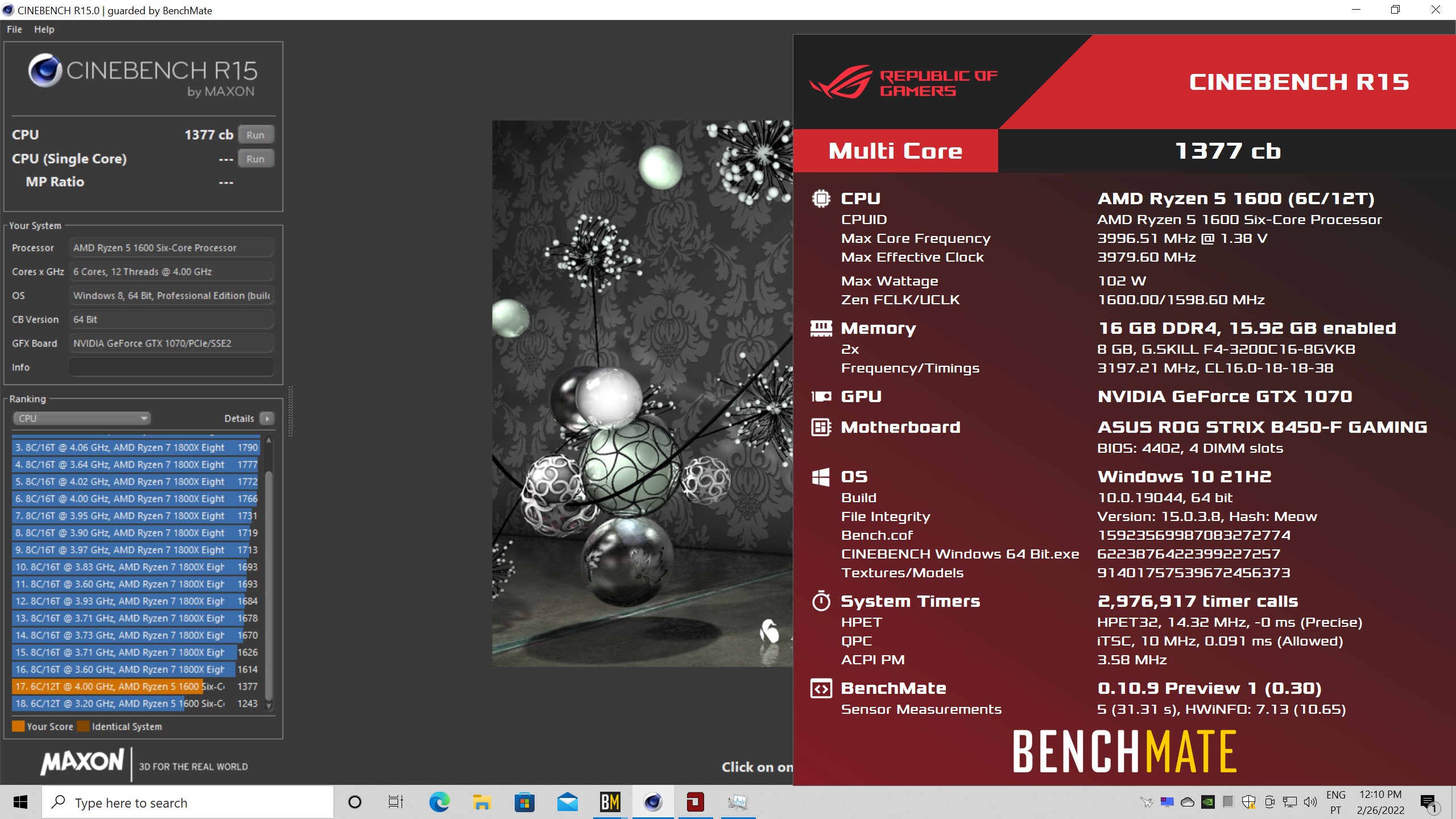The height and width of the screenshot is (819, 1456).
Task: Click the BenchMate code-bracket icon
Action: tap(821, 689)
